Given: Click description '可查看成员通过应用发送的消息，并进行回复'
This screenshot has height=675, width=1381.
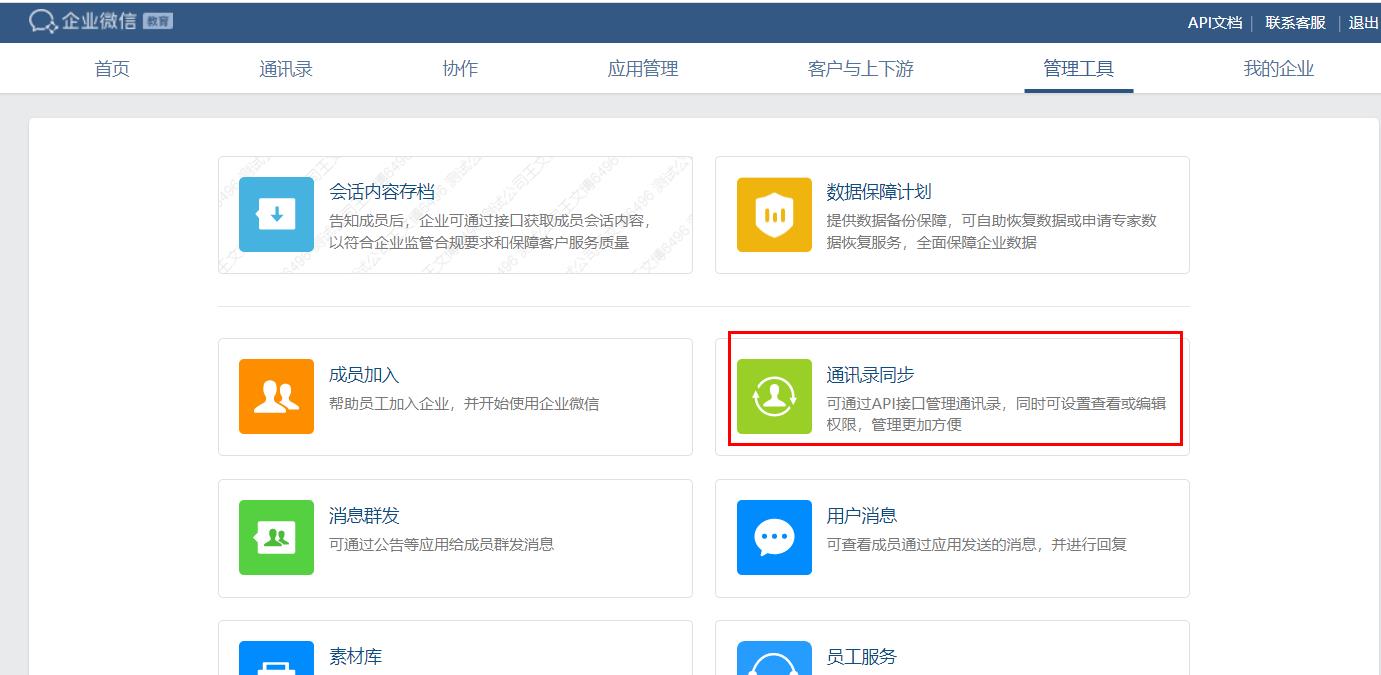Looking at the screenshot, I should coord(976,545).
